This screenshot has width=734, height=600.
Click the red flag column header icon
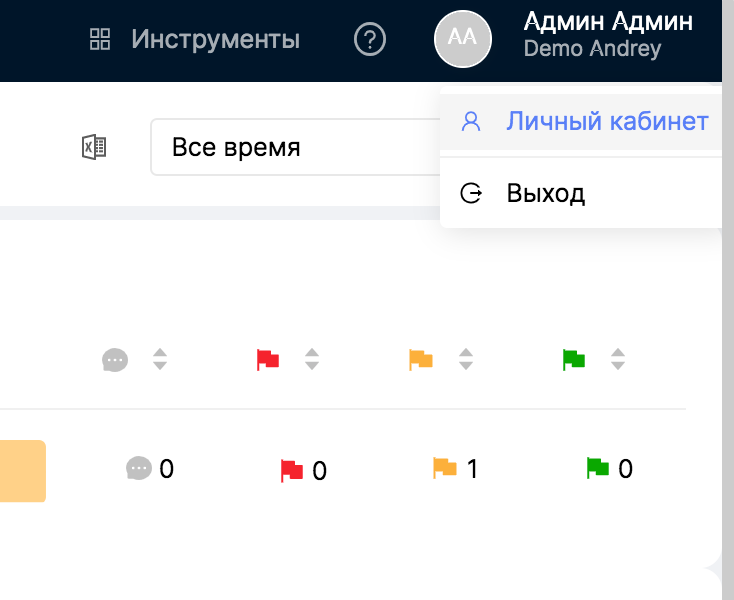(268, 360)
